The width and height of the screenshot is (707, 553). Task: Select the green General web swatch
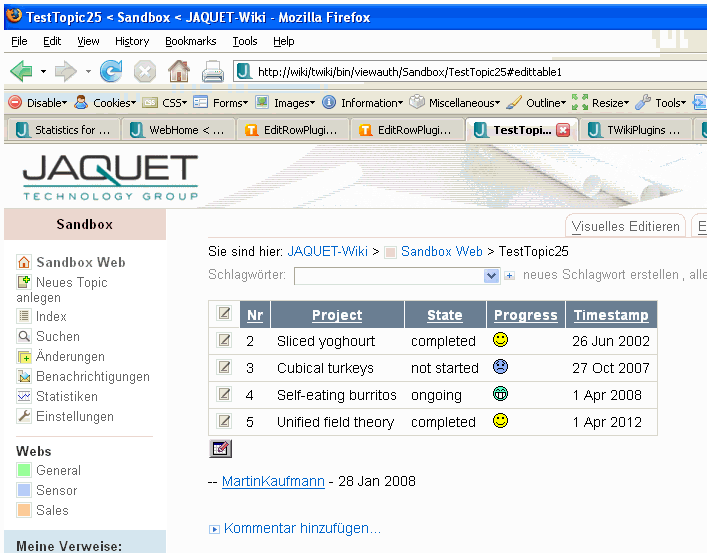(25, 470)
